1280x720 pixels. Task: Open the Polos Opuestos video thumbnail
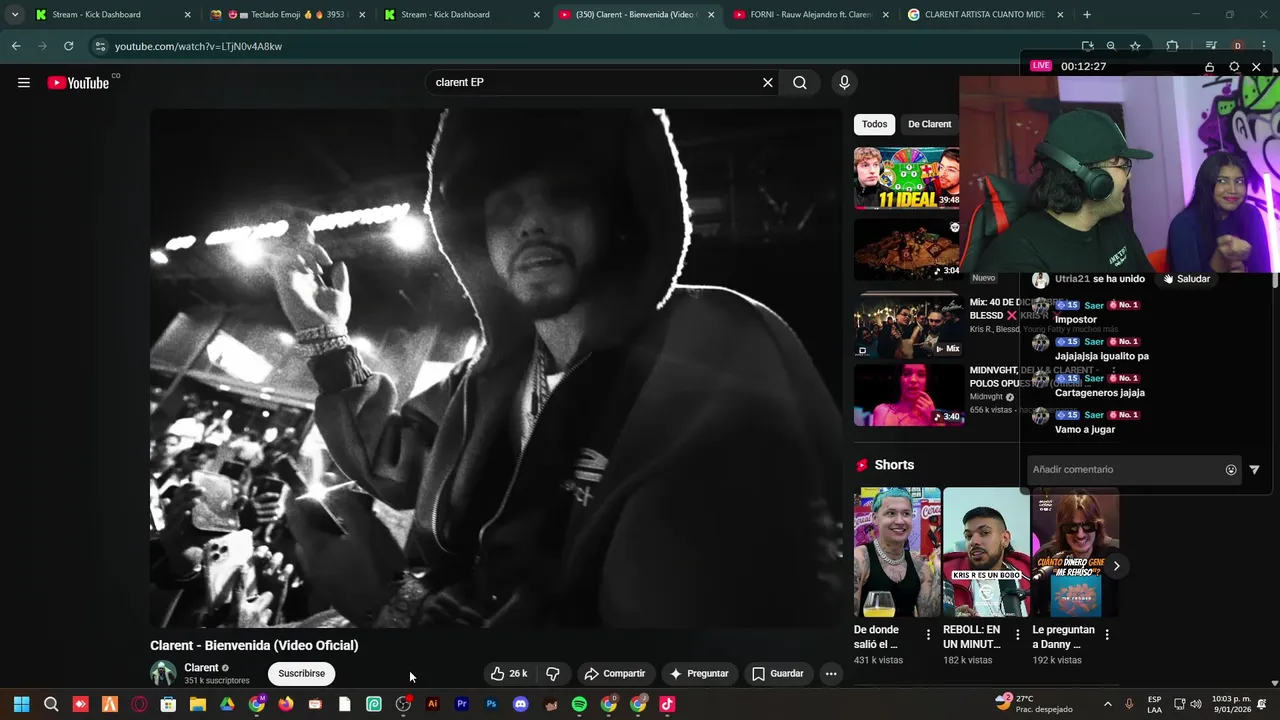(x=909, y=395)
